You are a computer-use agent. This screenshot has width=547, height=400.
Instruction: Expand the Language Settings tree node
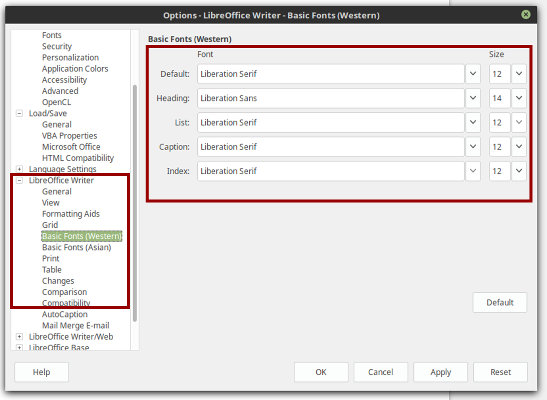(20, 169)
